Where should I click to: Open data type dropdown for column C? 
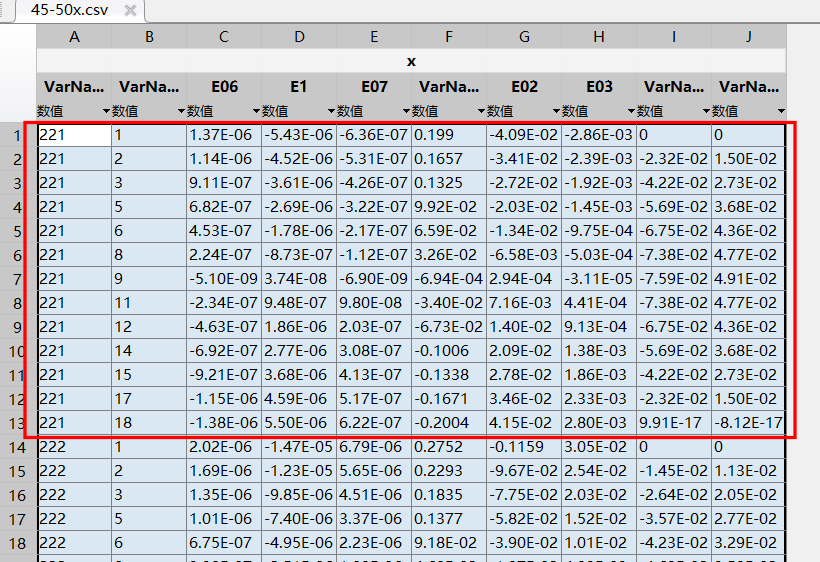pyautogui.click(x=256, y=111)
